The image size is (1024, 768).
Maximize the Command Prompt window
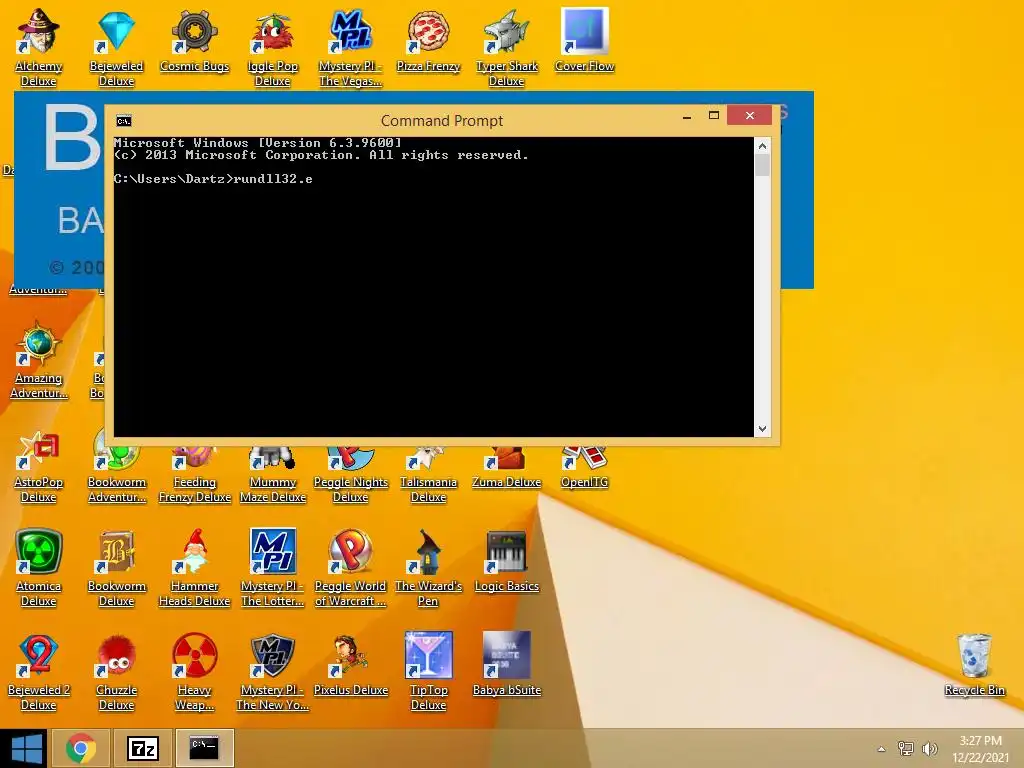pos(714,116)
